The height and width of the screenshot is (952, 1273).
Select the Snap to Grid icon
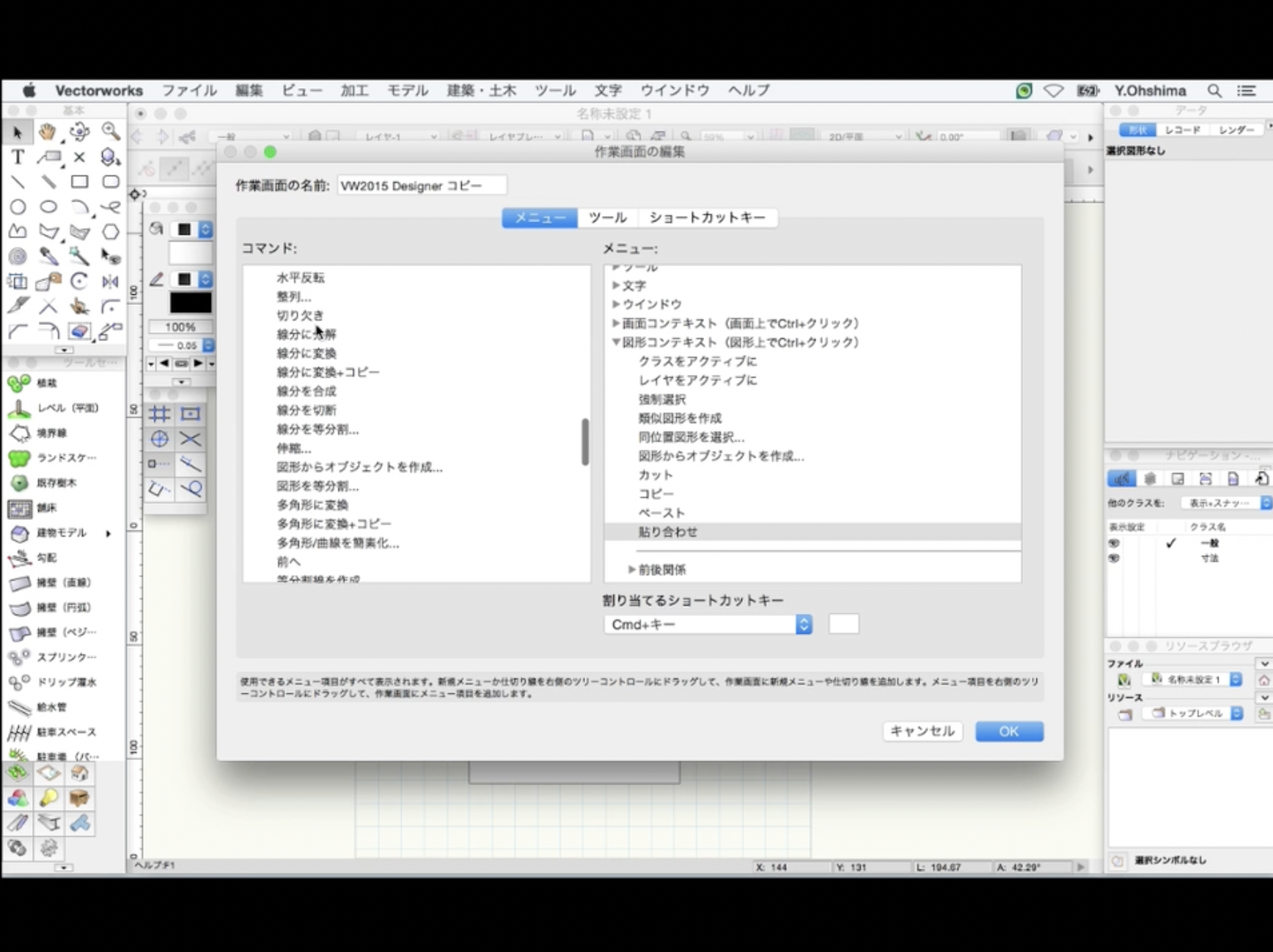pos(159,414)
